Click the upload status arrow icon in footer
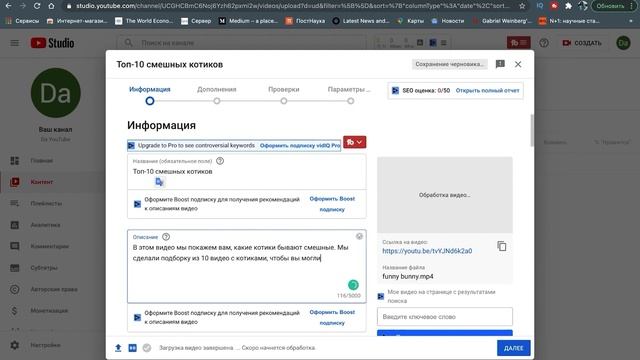 tap(118, 348)
